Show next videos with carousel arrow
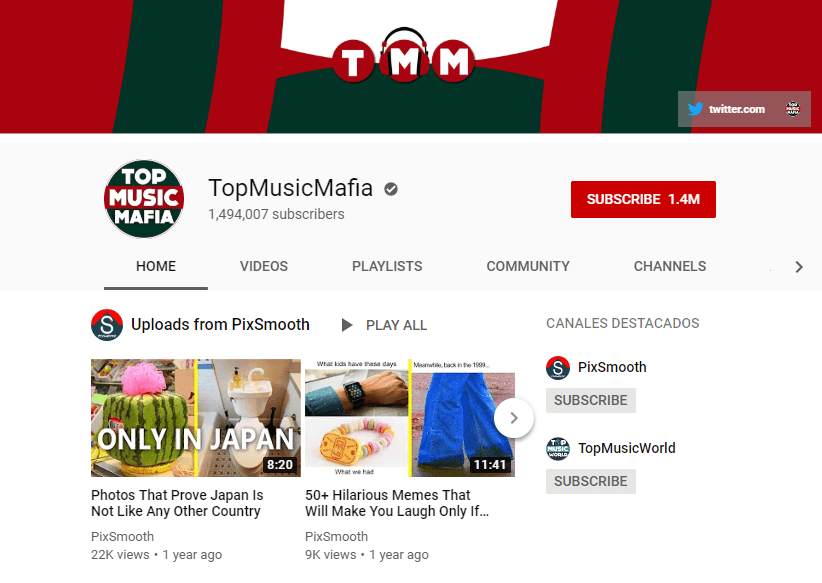 pos(513,418)
